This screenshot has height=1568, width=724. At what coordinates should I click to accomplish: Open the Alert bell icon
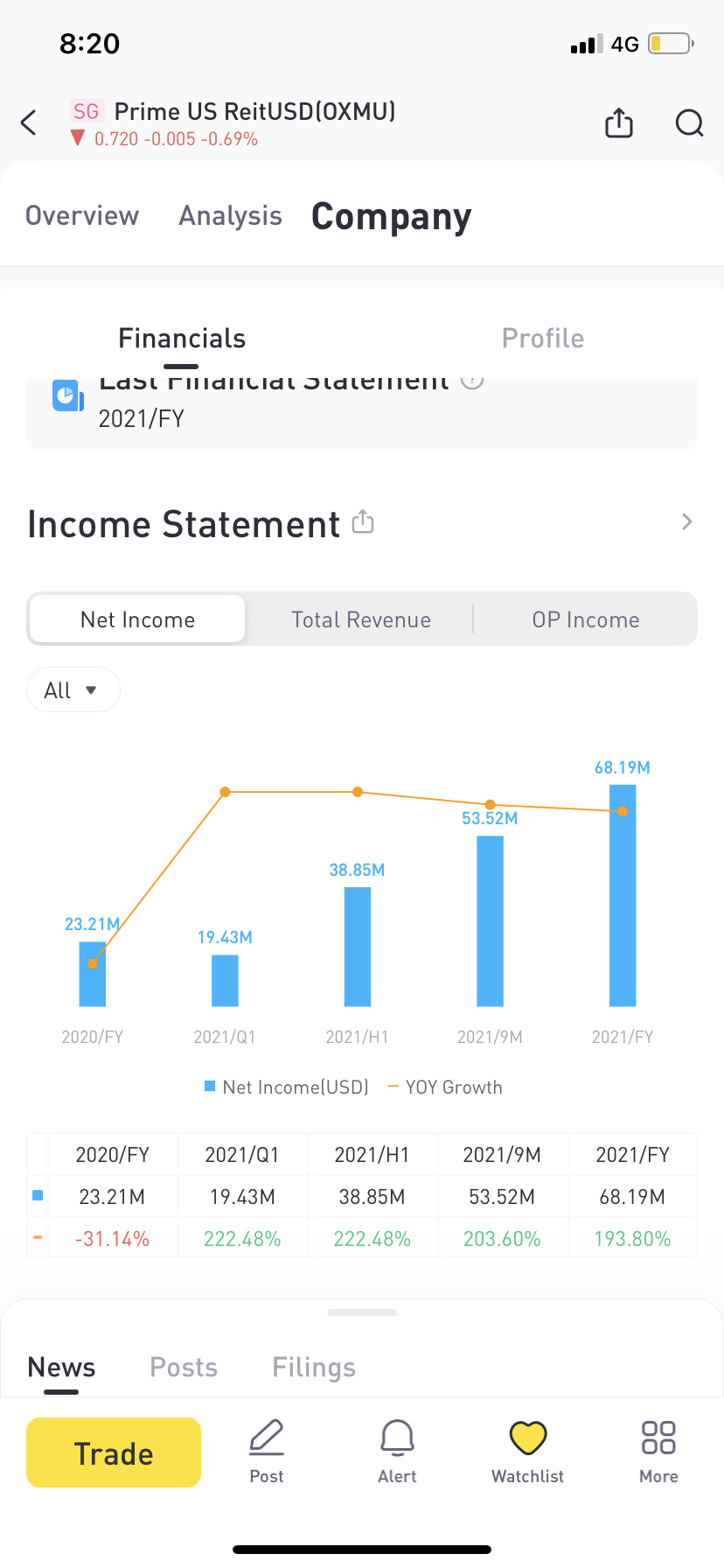click(397, 1438)
